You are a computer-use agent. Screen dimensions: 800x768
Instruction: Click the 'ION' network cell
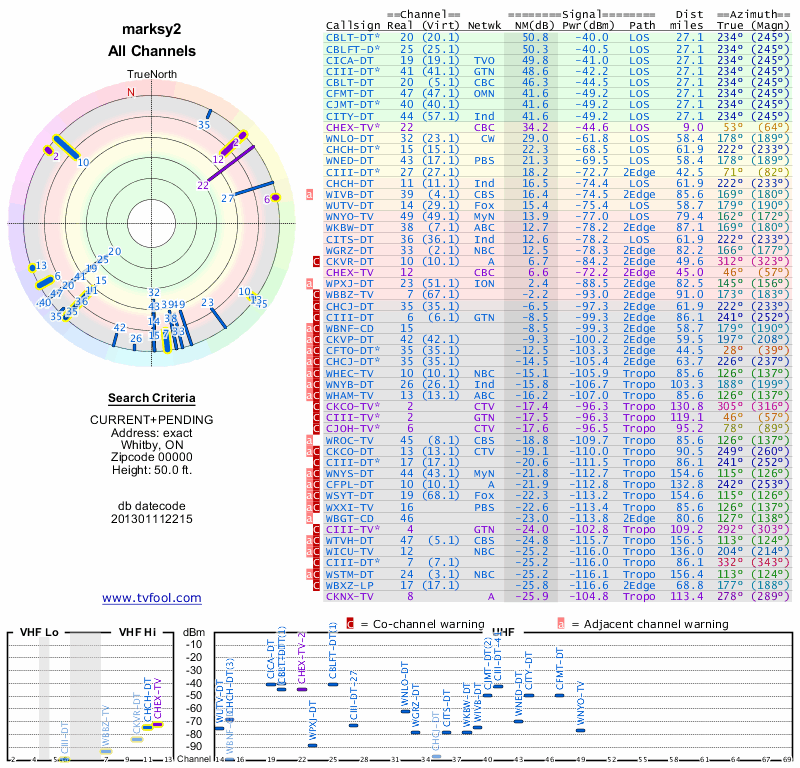pos(484,284)
